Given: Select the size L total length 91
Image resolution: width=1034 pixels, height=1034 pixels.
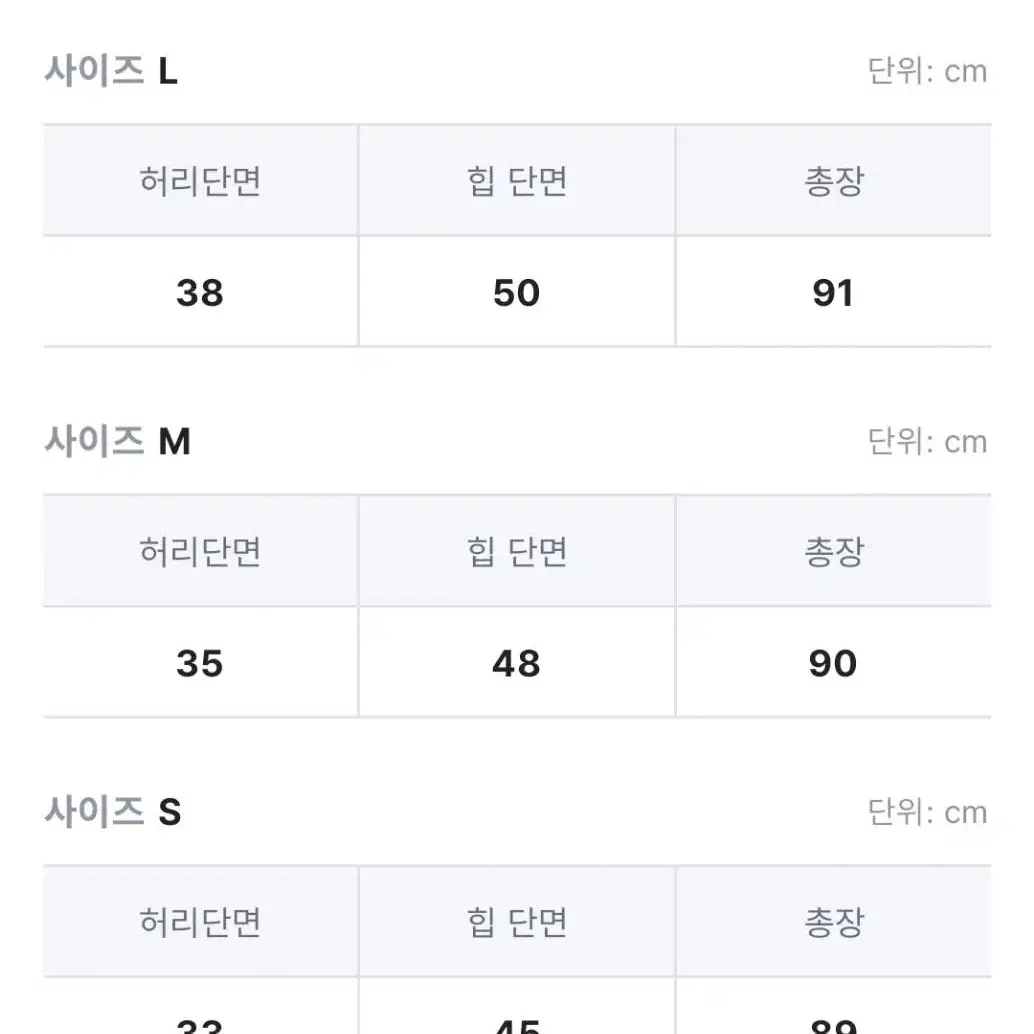Looking at the screenshot, I should click(x=833, y=293).
